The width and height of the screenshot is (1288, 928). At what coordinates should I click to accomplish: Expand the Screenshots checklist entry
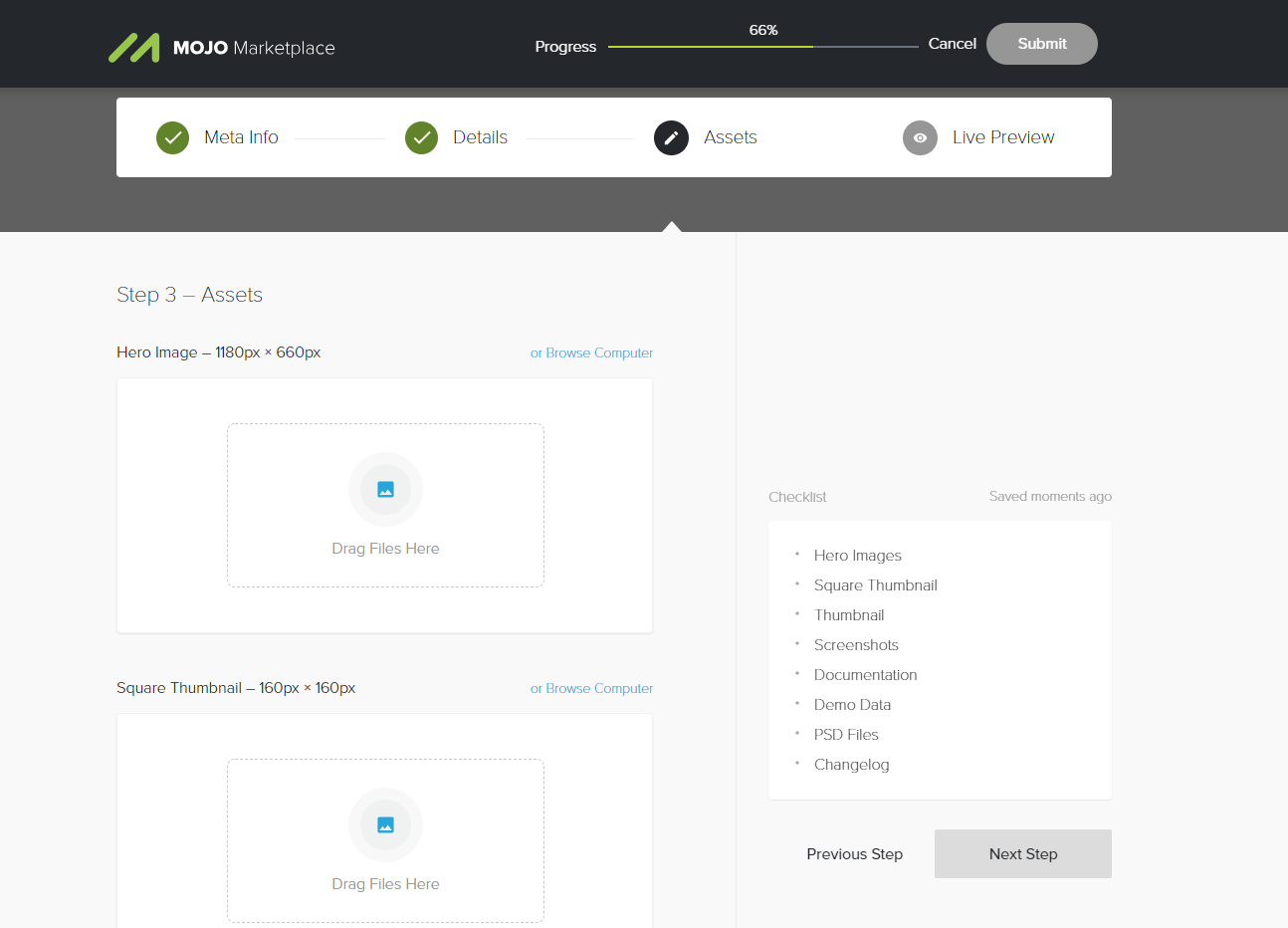(856, 644)
